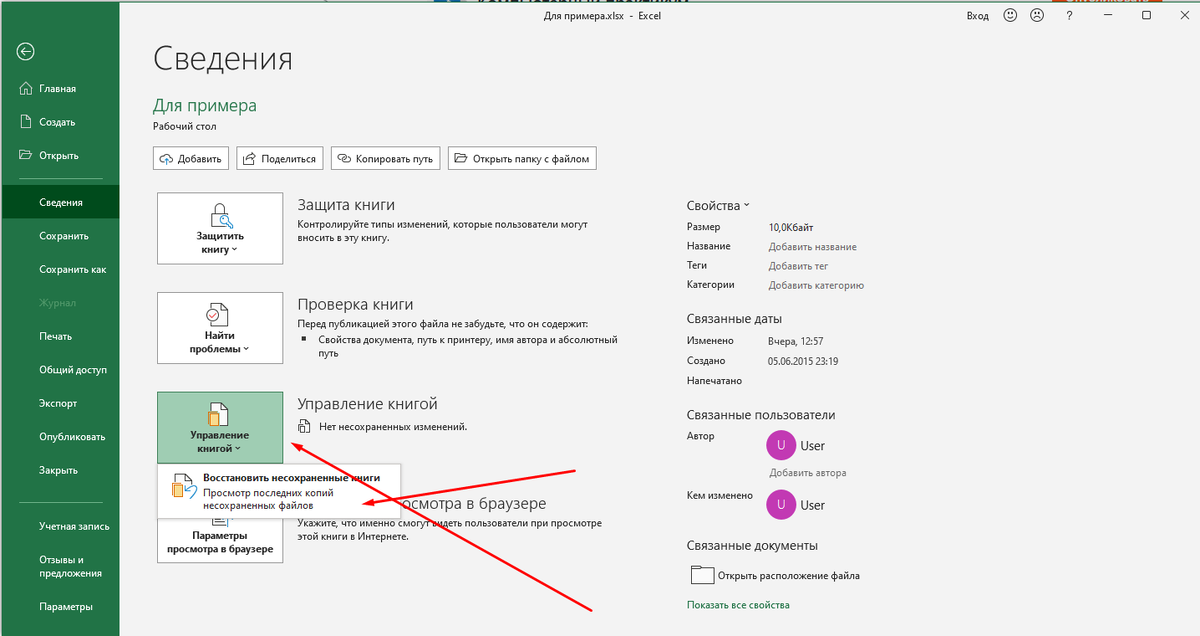
Task: Click the frowning face feedback icon
Action: point(1038,16)
